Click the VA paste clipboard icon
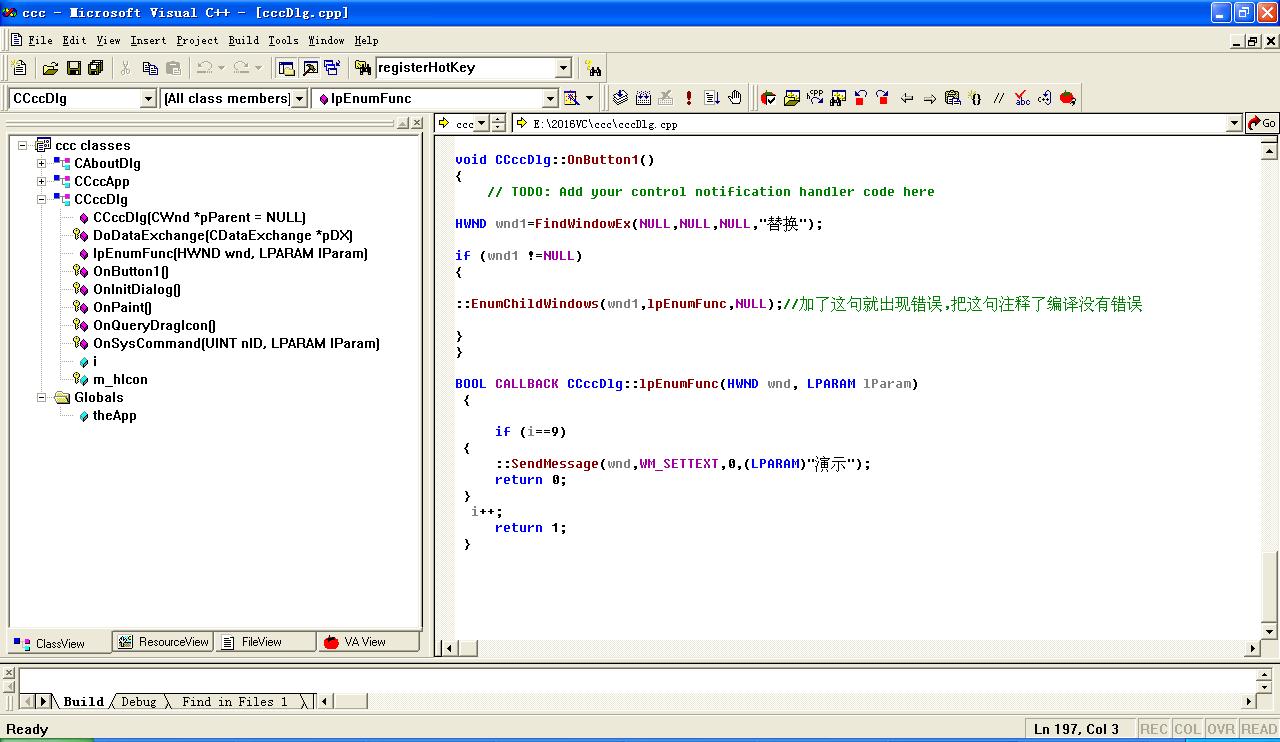 tap(953, 98)
